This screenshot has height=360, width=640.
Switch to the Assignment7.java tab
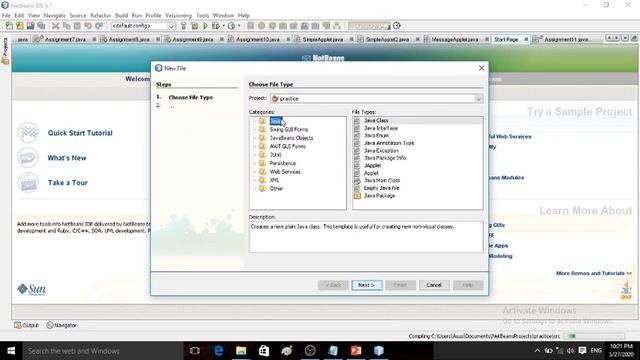[x=65, y=39]
